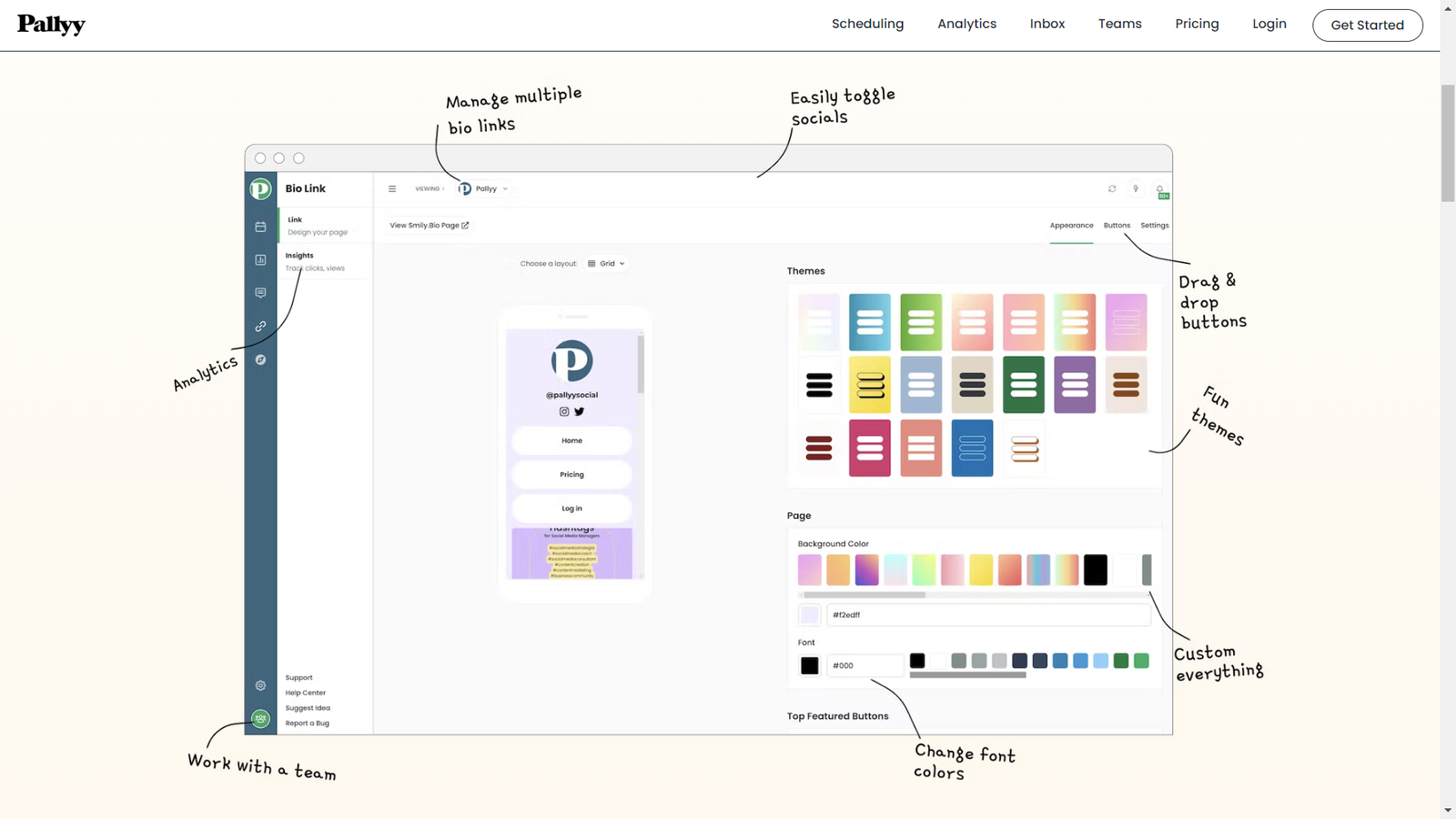Image resolution: width=1456 pixels, height=819 pixels.
Task: Click the browser page vertical scrollbar
Action: click(x=1448, y=144)
